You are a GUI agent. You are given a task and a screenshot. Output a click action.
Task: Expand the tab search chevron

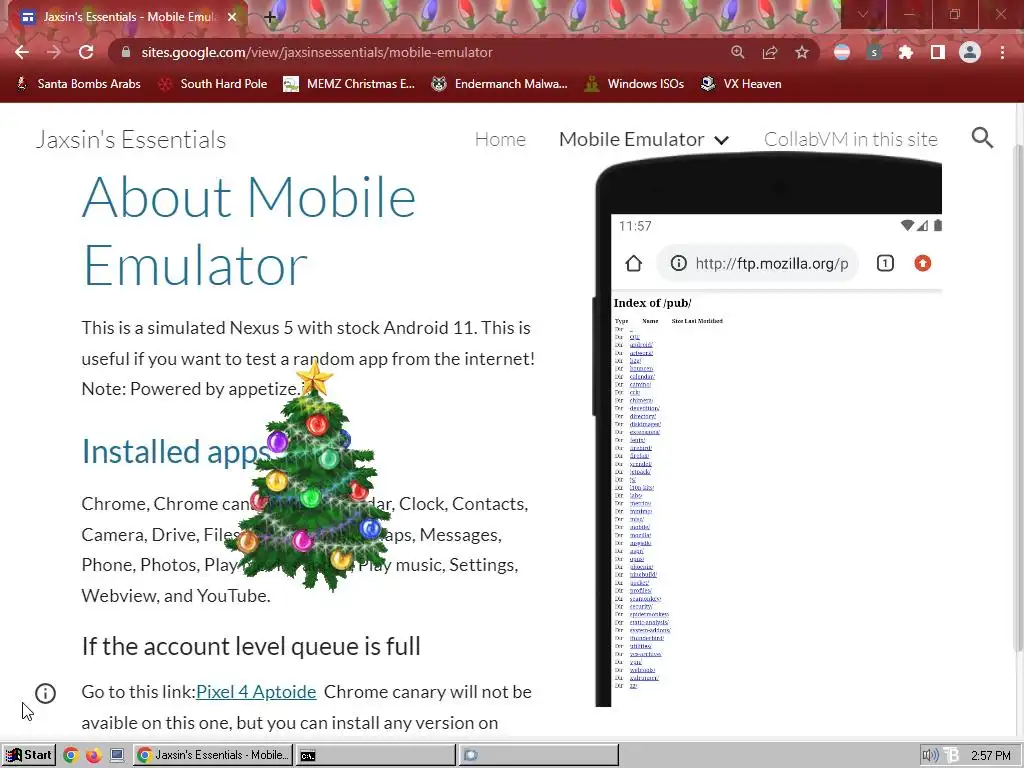(x=863, y=14)
